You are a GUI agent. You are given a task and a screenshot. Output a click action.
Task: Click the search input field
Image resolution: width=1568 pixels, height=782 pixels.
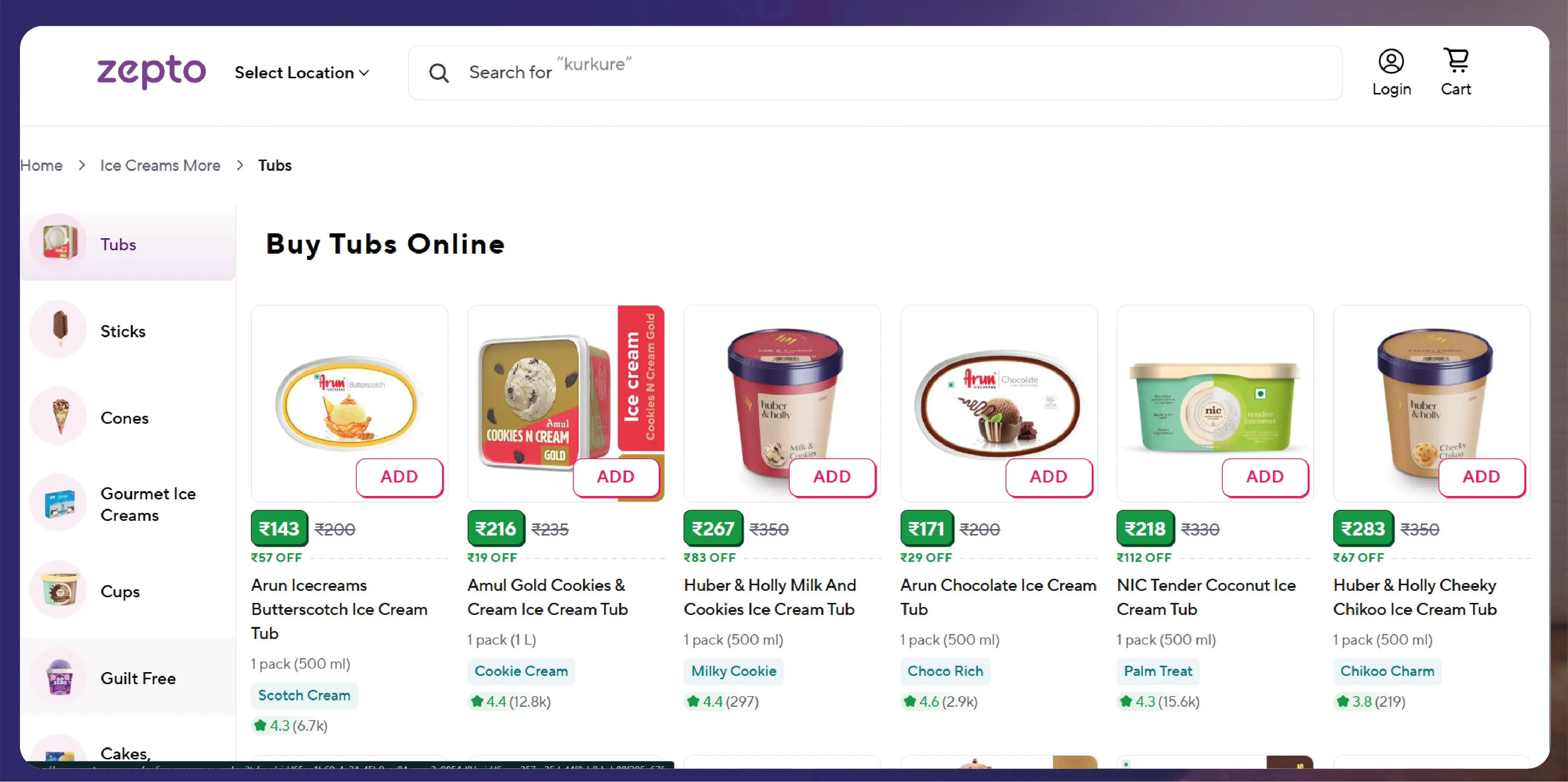875,73
